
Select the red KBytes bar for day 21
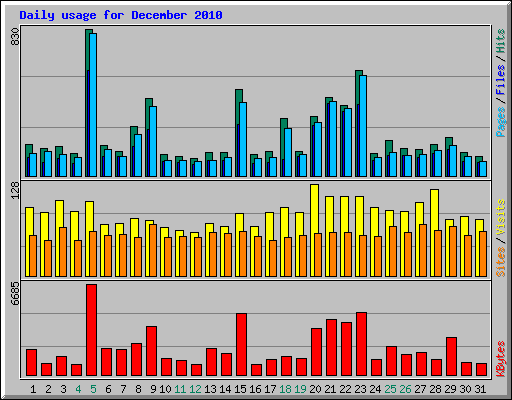(332, 348)
